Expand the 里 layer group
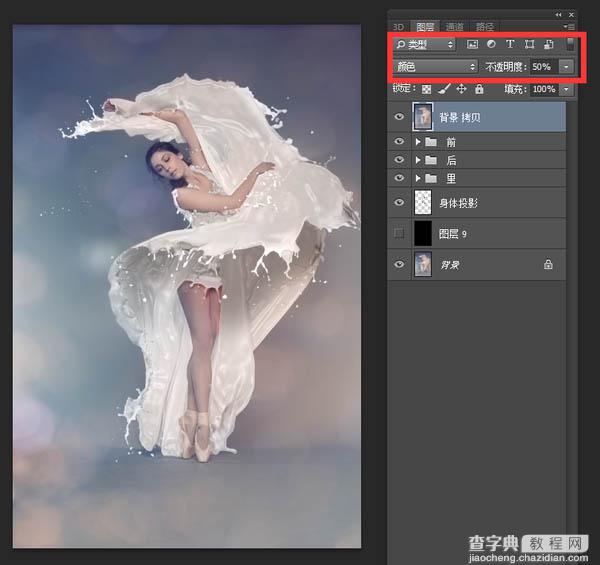This screenshot has width=600, height=565. tap(418, 178)
